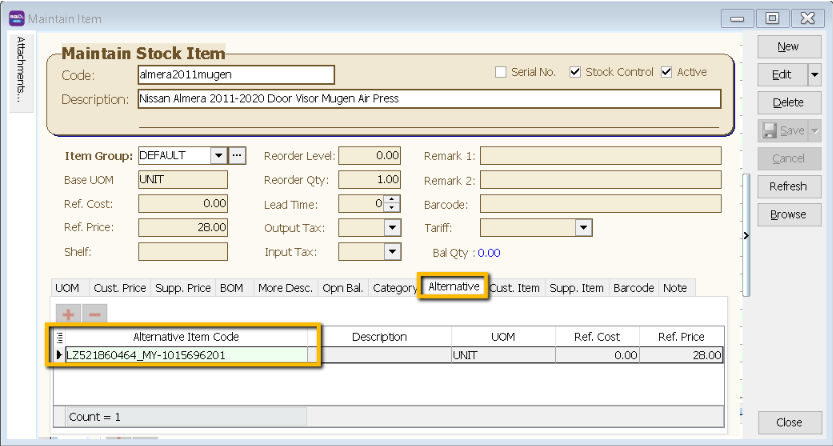Click the right-arrow panel collapse icon
The image size is (833, 446).
745,235
